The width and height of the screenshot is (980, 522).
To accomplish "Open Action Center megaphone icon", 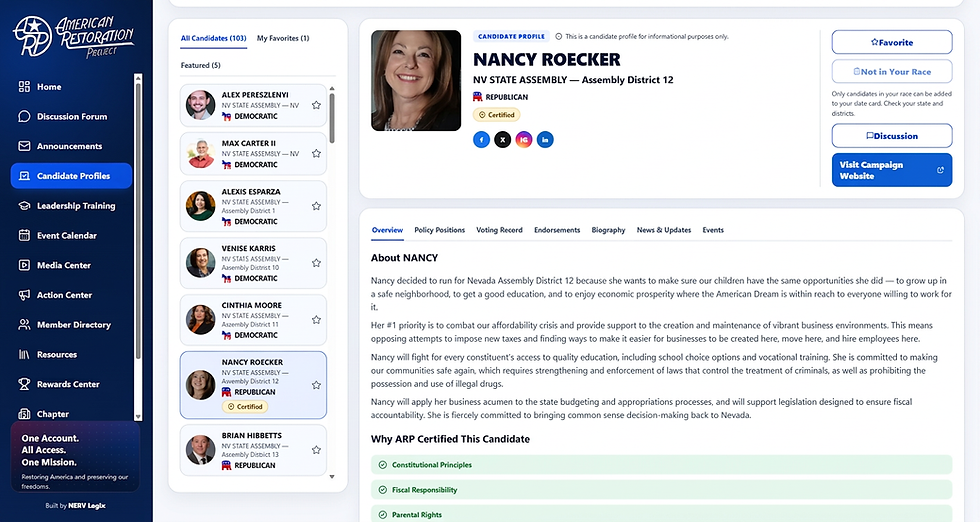I will pos(24,295).
